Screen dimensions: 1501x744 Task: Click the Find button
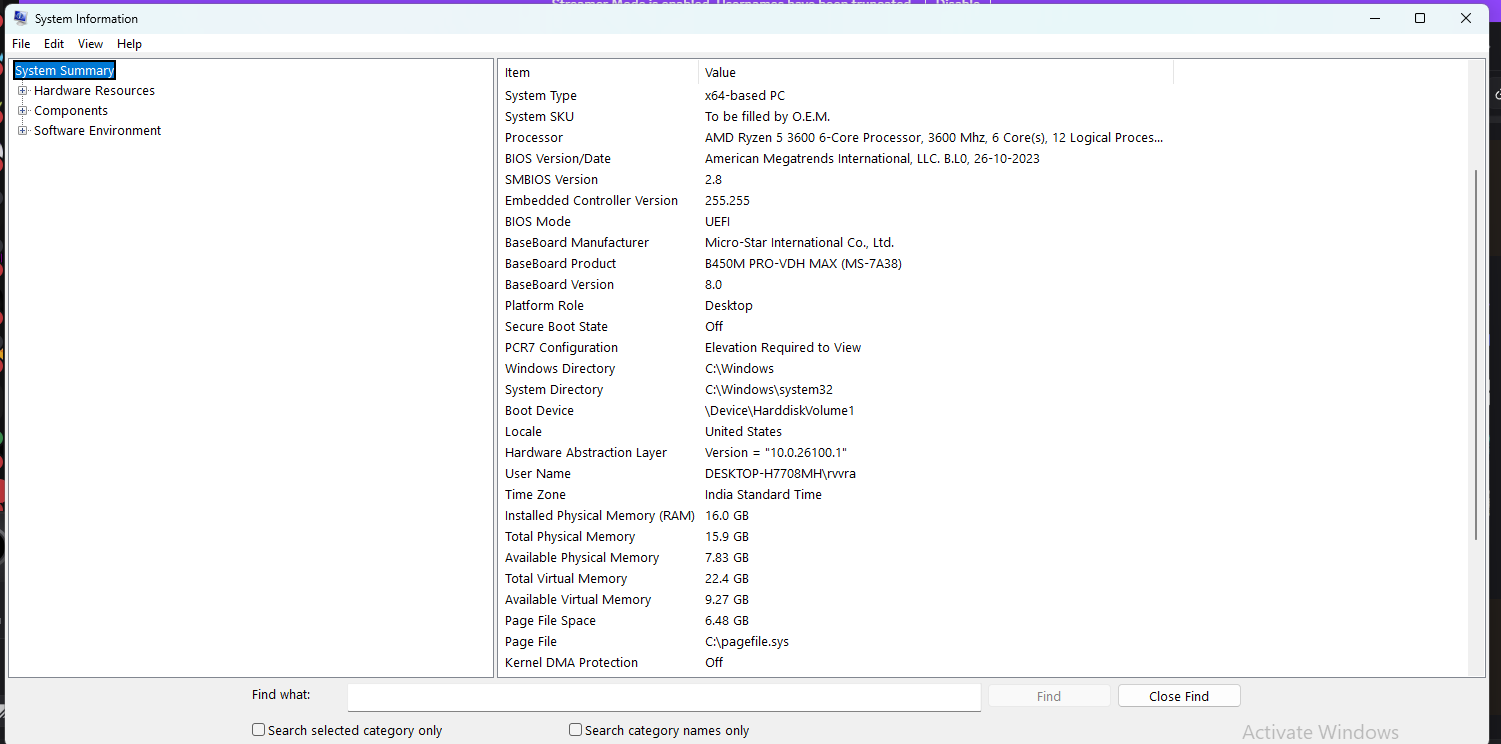[1049, 697]
